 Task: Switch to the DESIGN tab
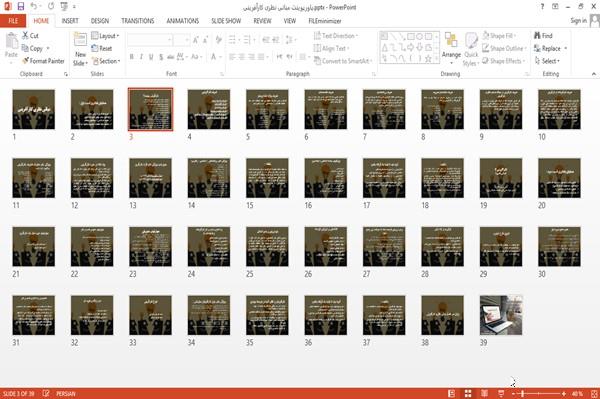coord(100,21)
